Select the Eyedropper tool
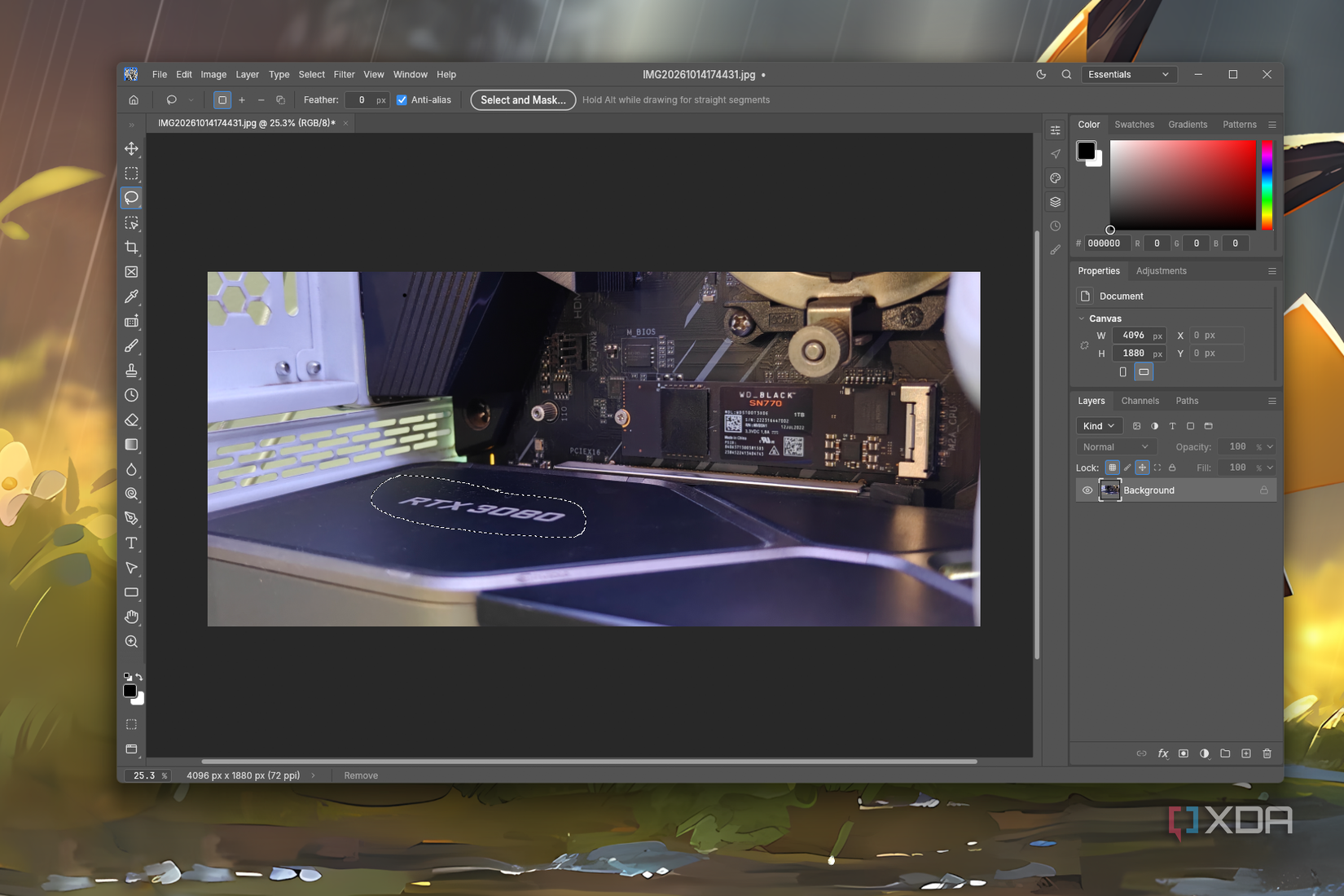Viewport: 1344px width, 896px height. (x=131, y=296)
